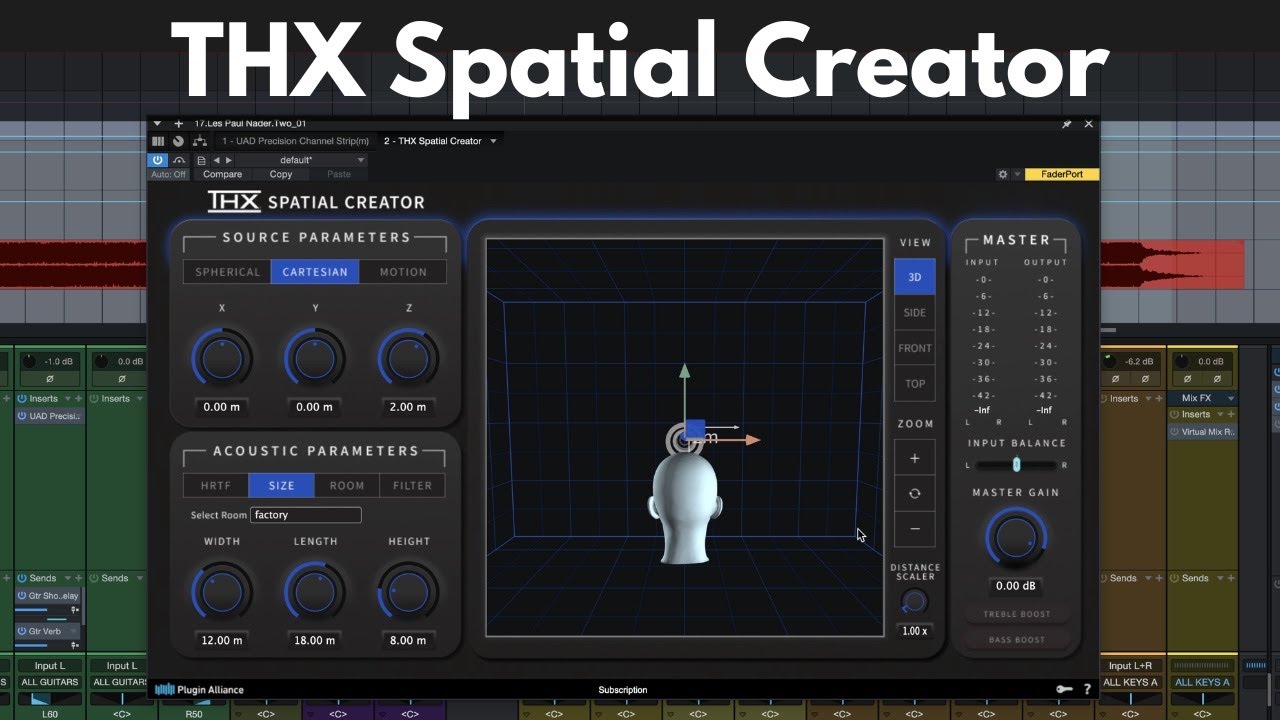Switch view to SIDE
1280x720 pixels.
pos(914,313)
